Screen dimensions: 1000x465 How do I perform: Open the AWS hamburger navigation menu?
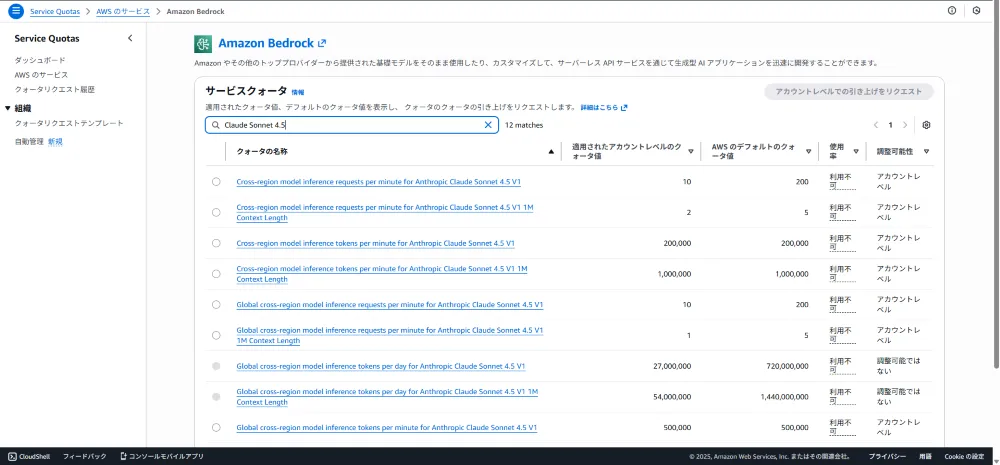(15, 11)
